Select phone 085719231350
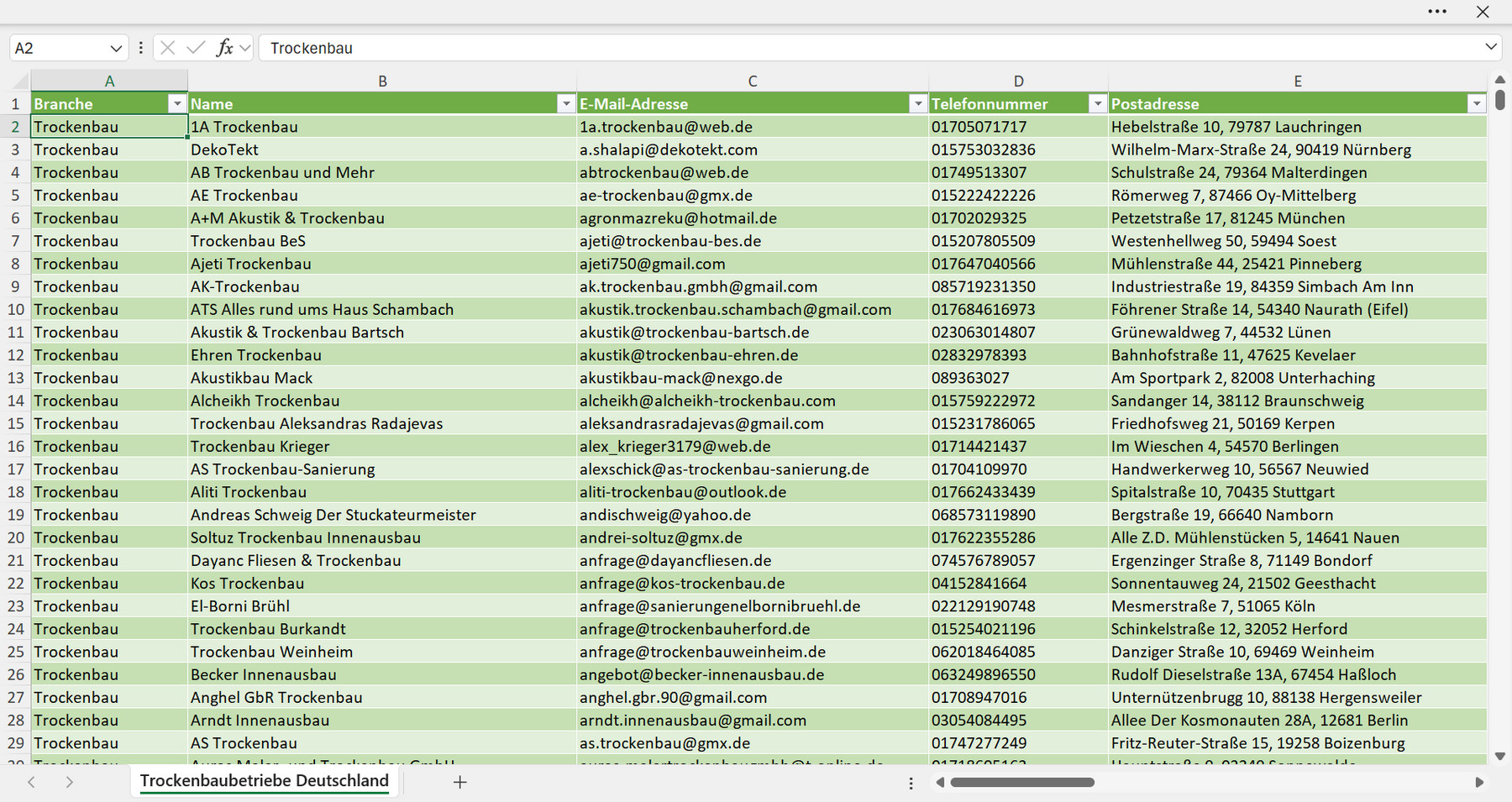 tap(1018, 286)
